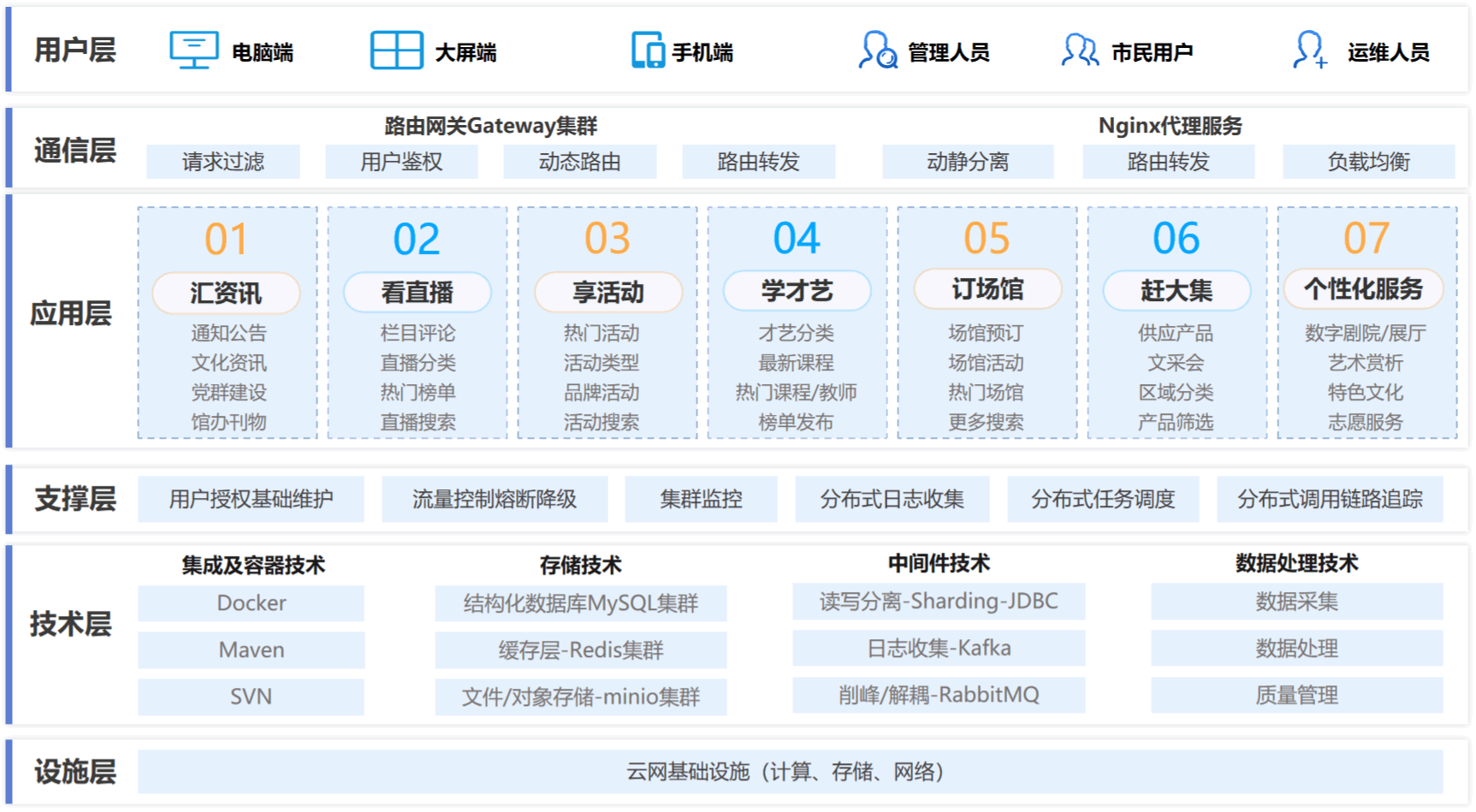Image resolution: width=1476 pixels, height=812 pixels.
Task: Select the 用户鉴权 gateway box
Action: coord(401,162)
